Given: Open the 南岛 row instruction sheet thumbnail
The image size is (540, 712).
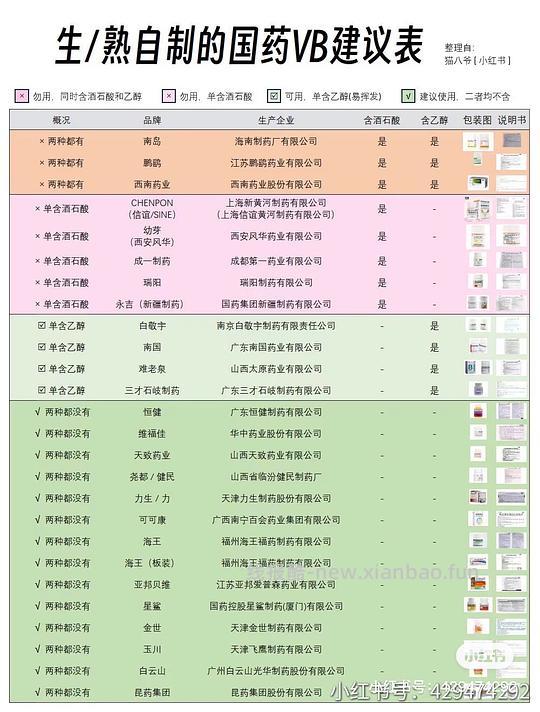Looking at the screenshot, I should point(512,141).
